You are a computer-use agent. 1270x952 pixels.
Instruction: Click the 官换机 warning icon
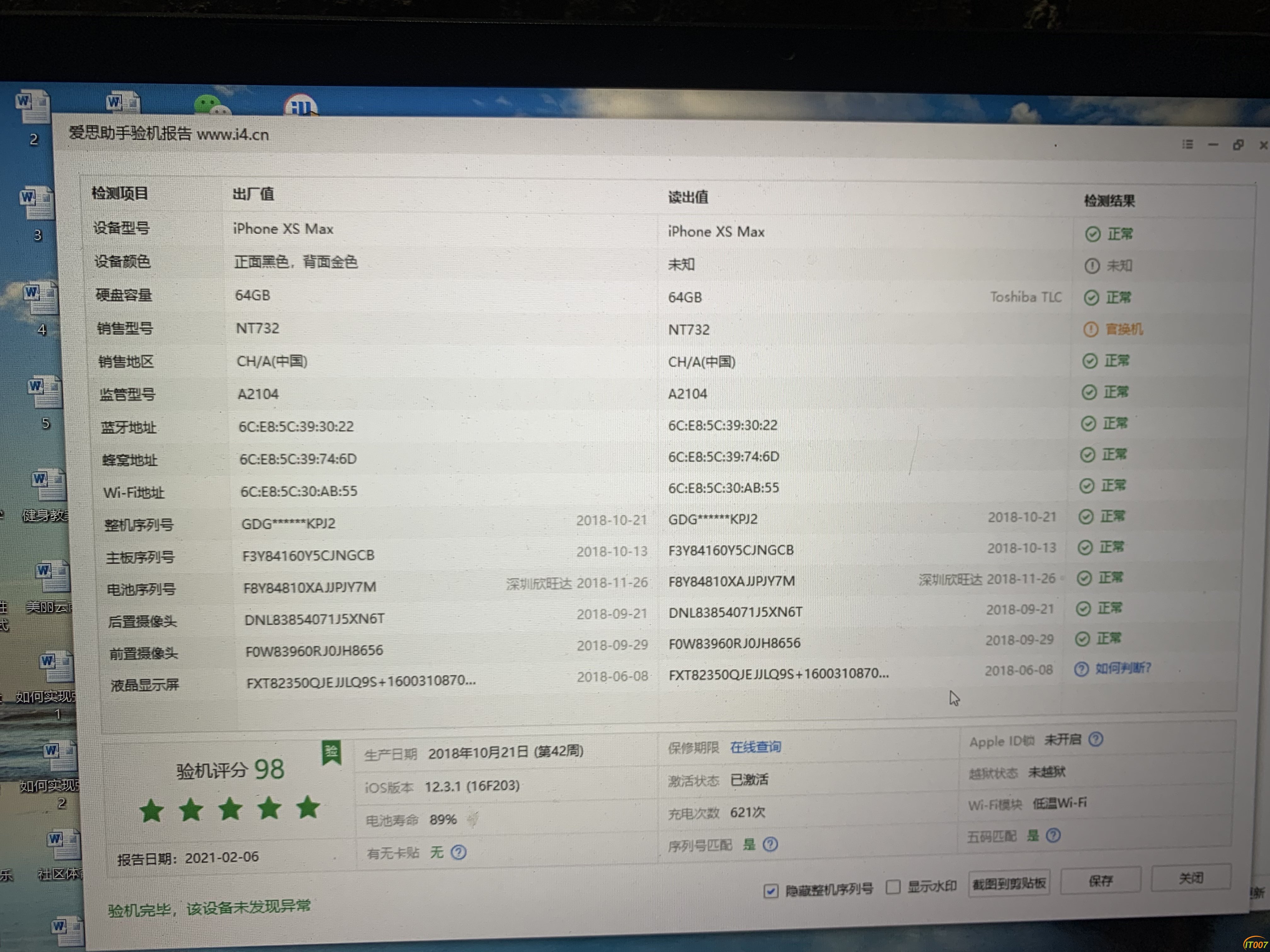click(x=1090, y=329)
